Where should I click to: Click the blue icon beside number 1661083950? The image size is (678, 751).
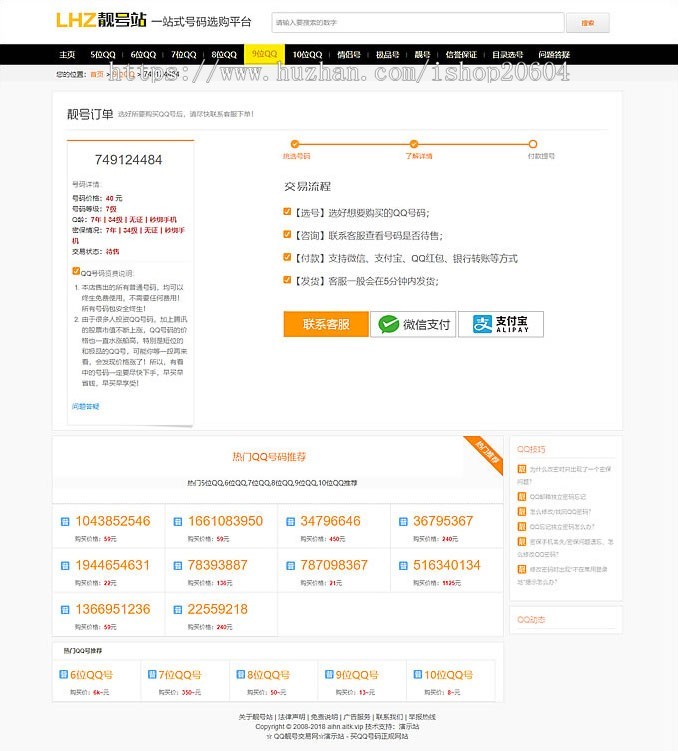[x=178, y=522]
